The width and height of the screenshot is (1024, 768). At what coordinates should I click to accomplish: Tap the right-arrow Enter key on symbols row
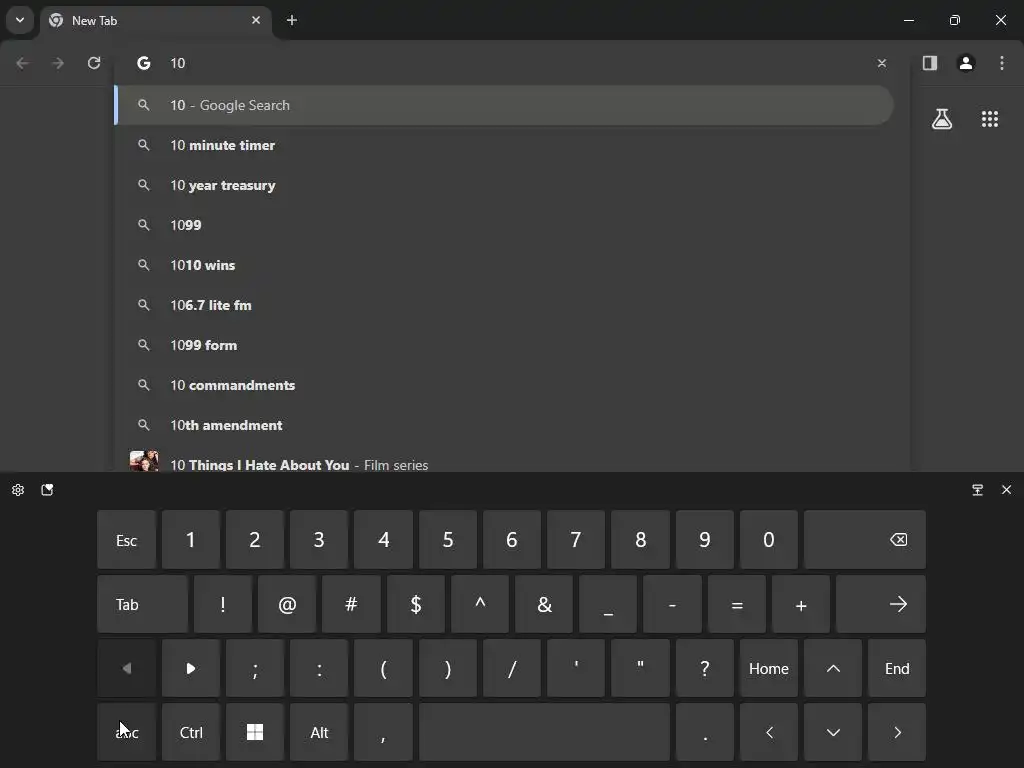point(881,604)
